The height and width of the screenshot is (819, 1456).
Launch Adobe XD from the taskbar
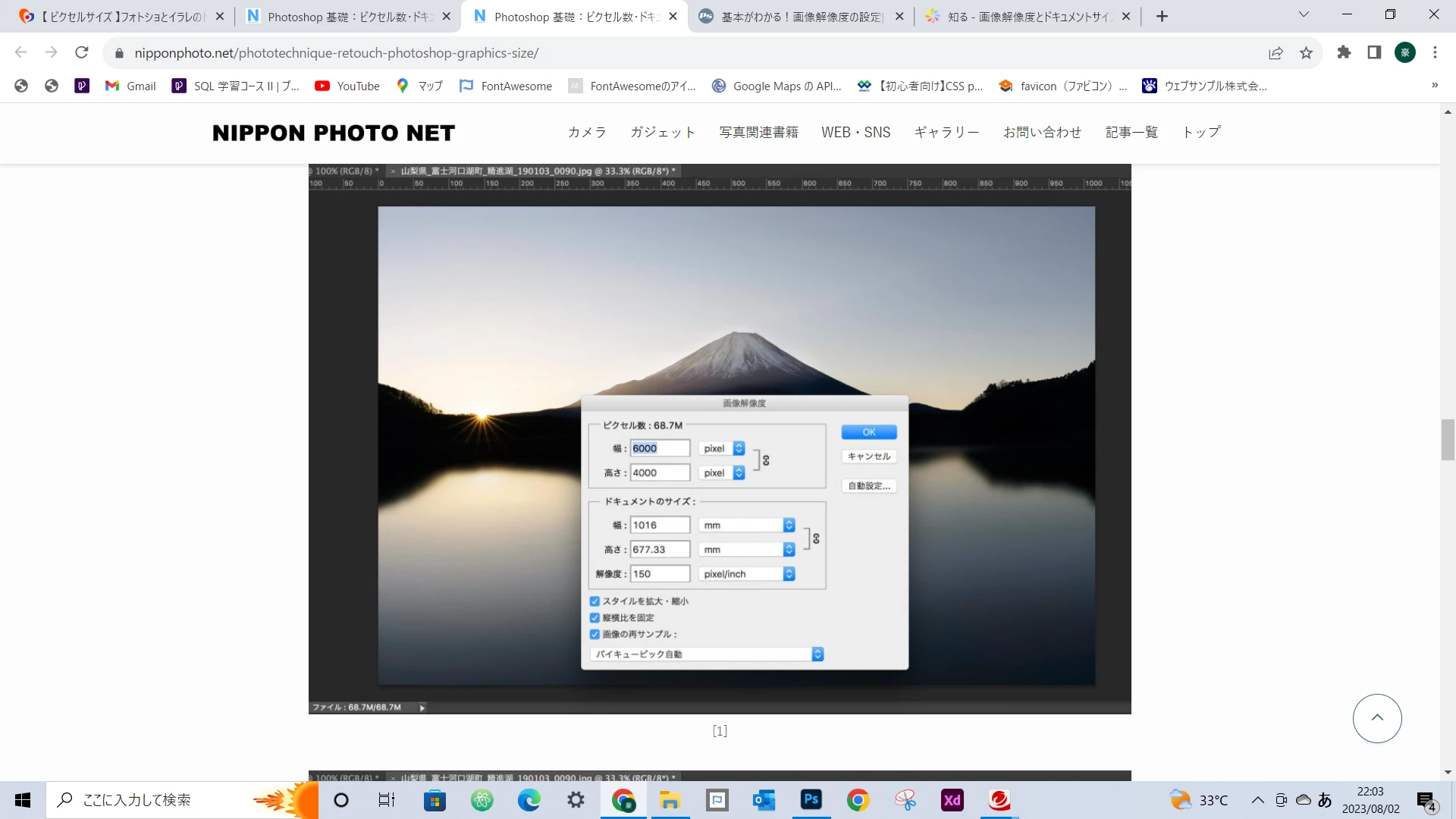[x=952, y=799]
